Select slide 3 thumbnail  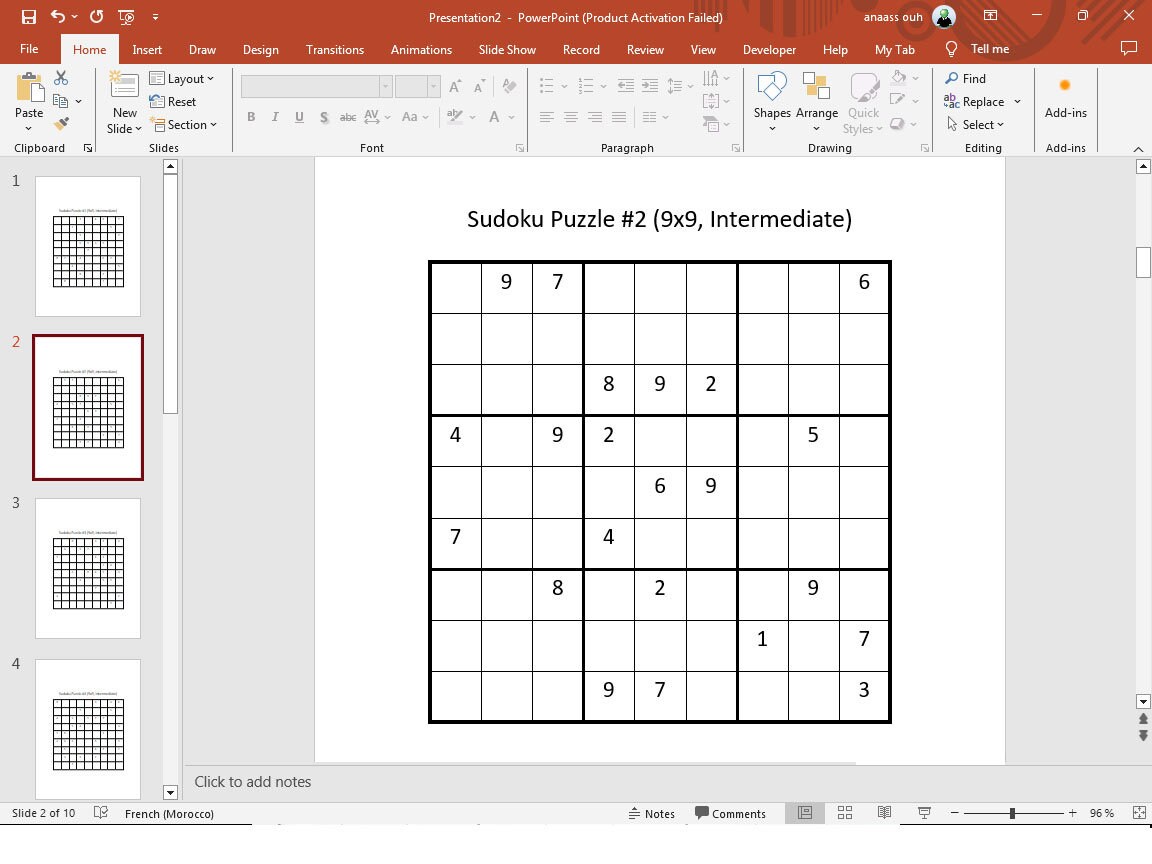[88, 567]
